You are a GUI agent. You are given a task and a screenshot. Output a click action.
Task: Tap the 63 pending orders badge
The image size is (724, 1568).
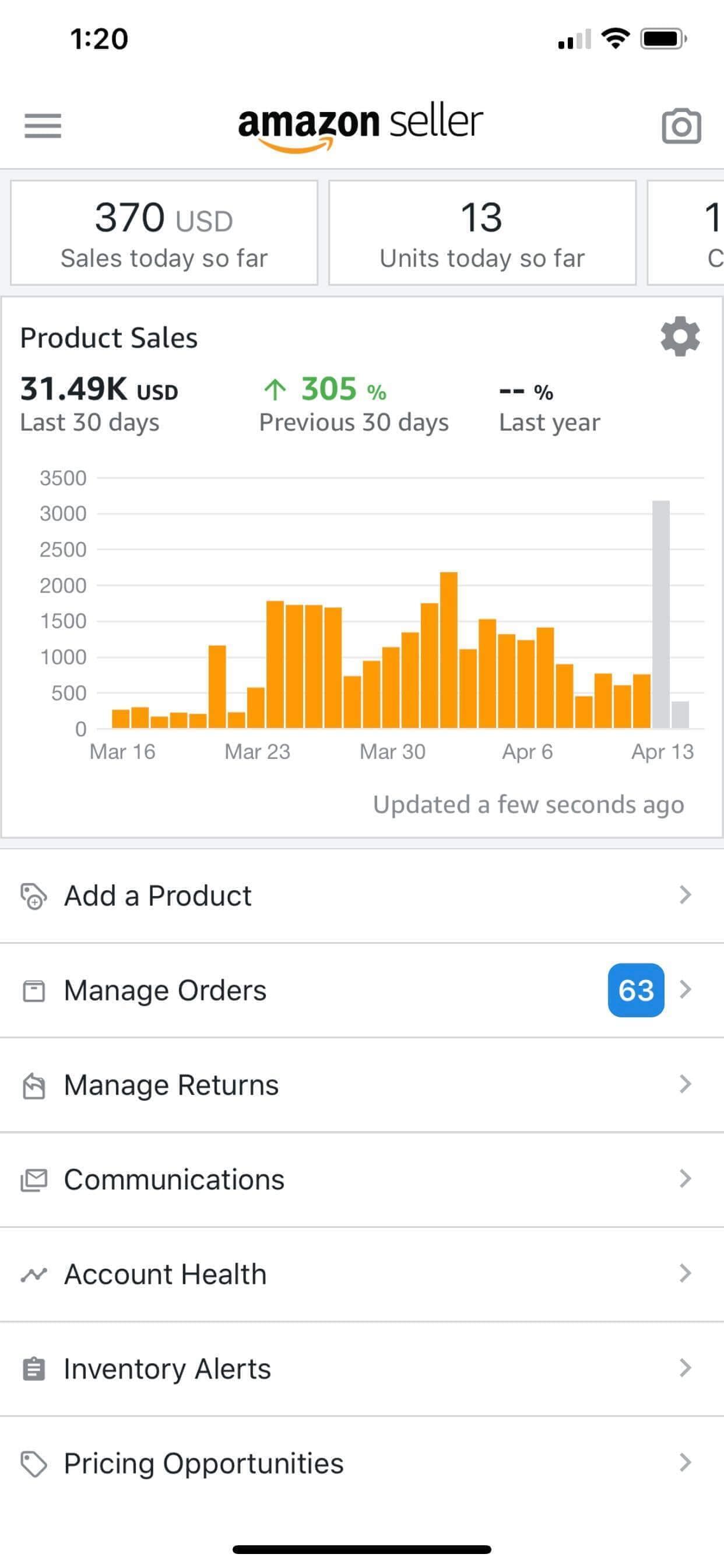click(636, 991)
